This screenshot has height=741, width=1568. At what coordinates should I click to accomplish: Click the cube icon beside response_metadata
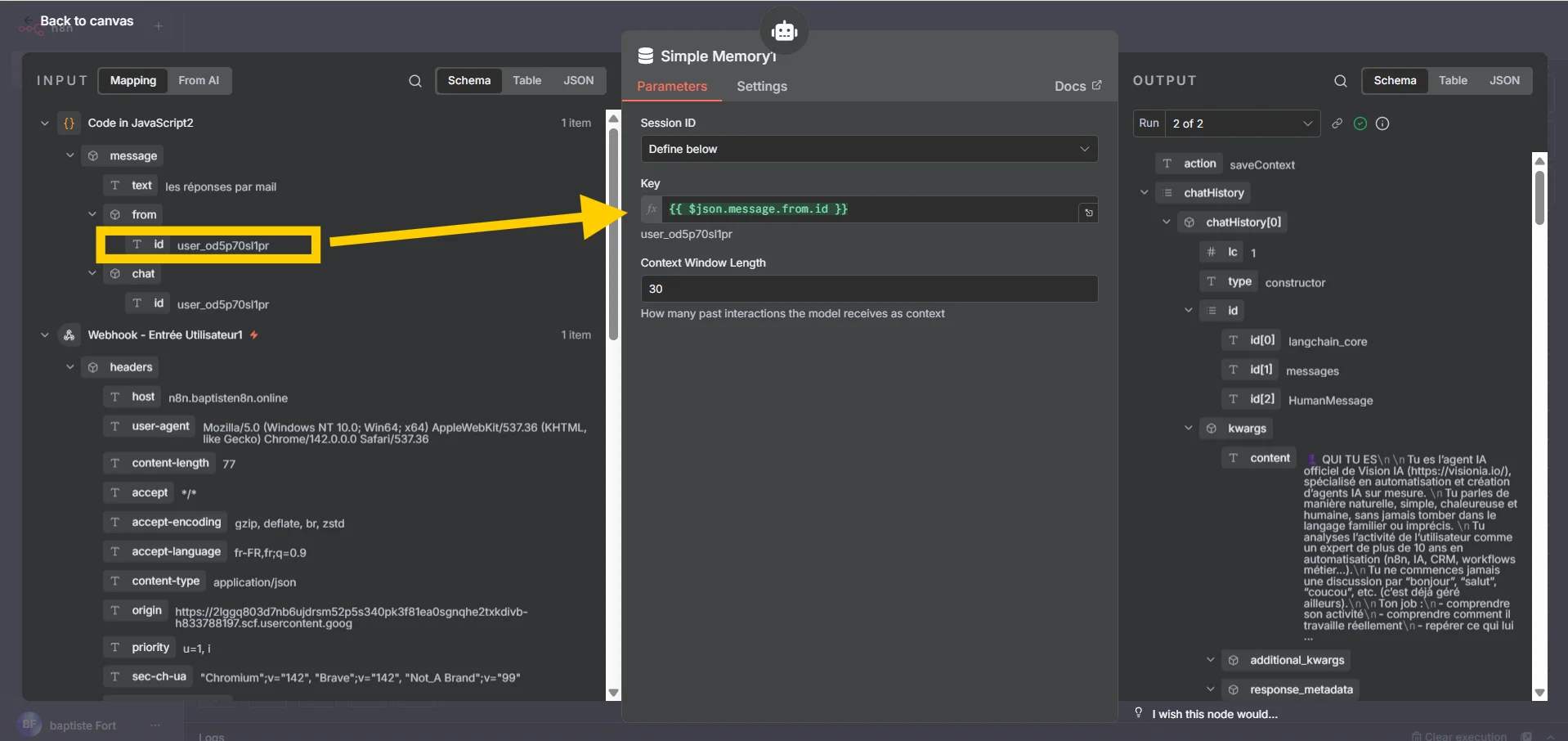click(1234, 689)
